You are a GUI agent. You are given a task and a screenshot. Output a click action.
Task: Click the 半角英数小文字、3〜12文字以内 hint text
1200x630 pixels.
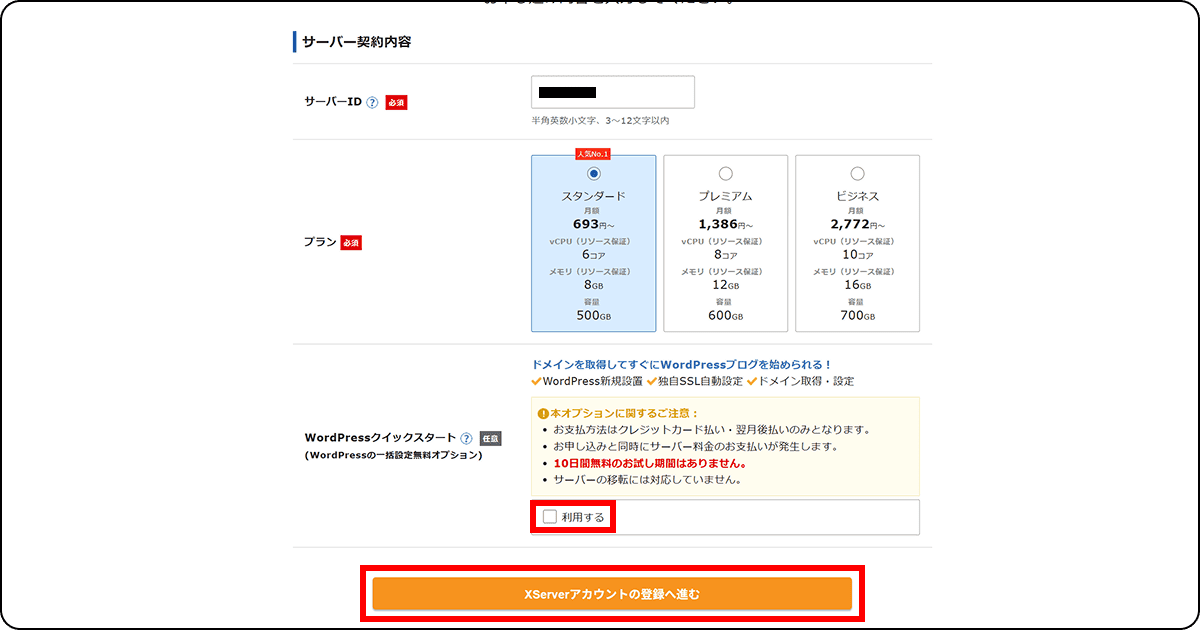600,120
